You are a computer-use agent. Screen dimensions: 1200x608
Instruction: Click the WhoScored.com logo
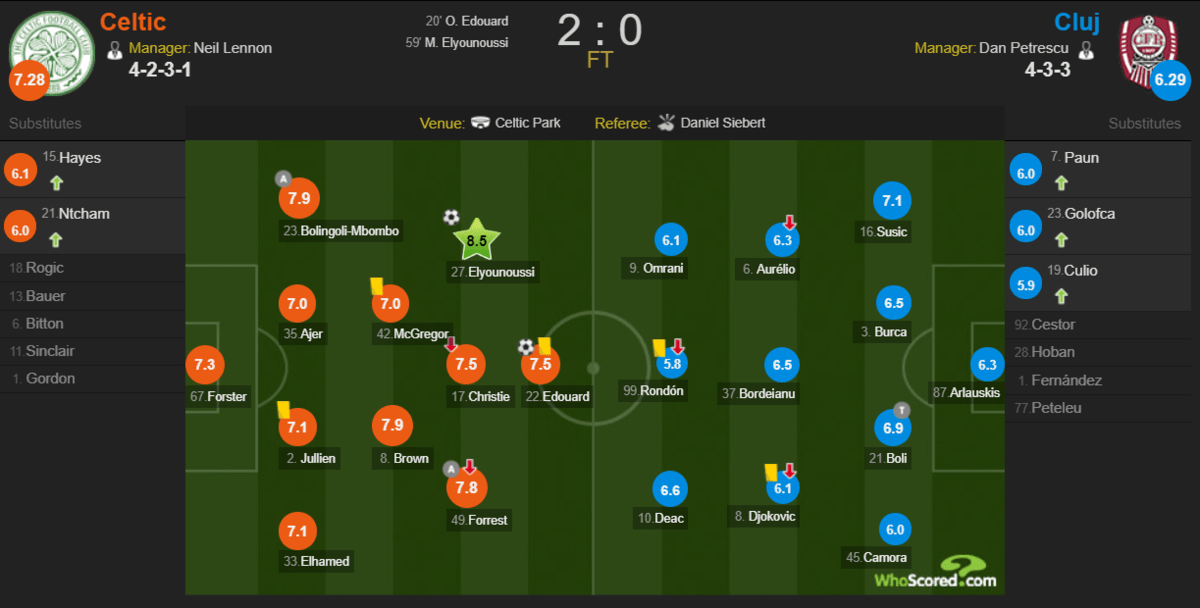coord(936,572)
